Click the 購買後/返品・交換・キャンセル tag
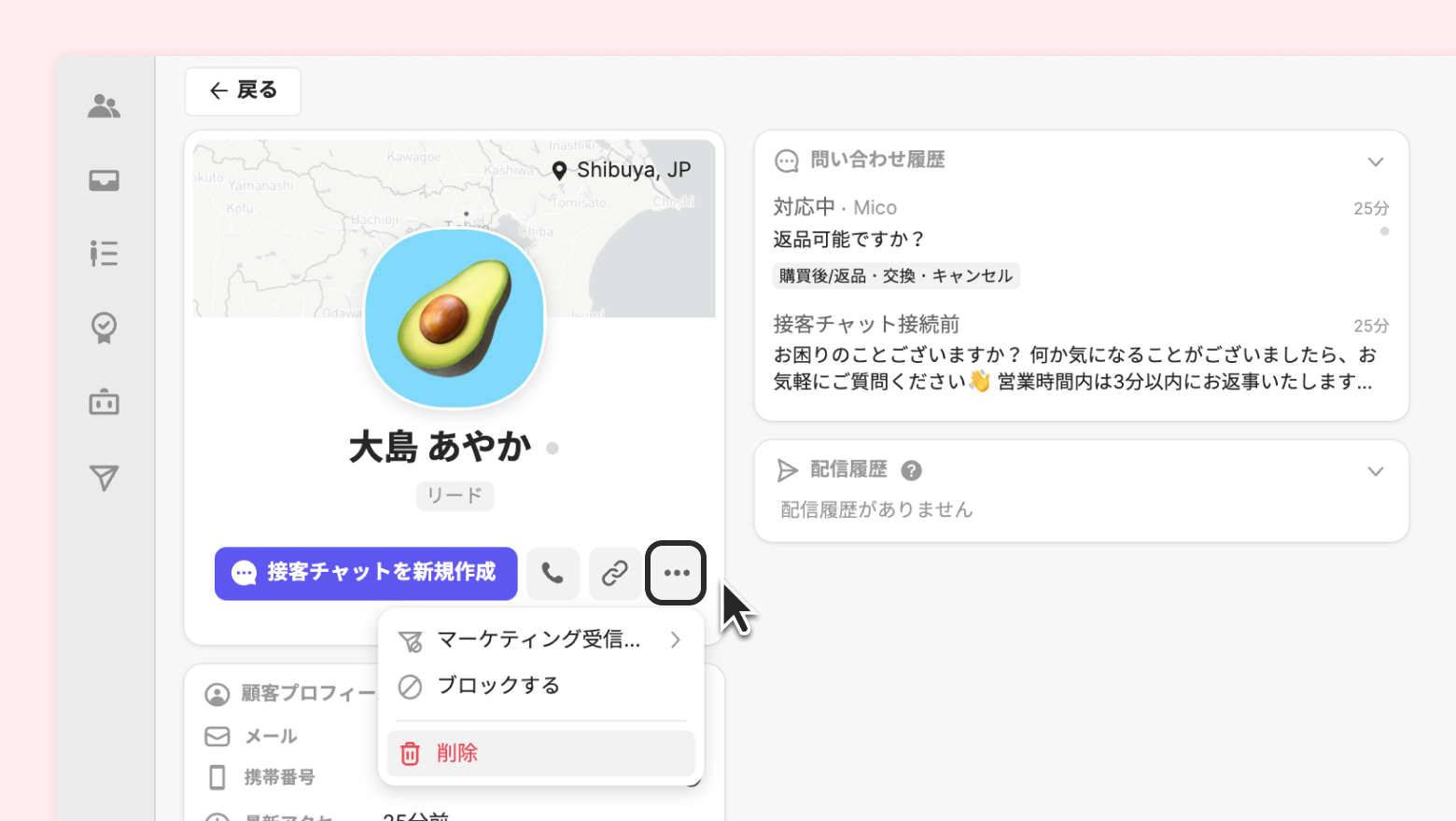1456x821 pixels. [896, 276]
